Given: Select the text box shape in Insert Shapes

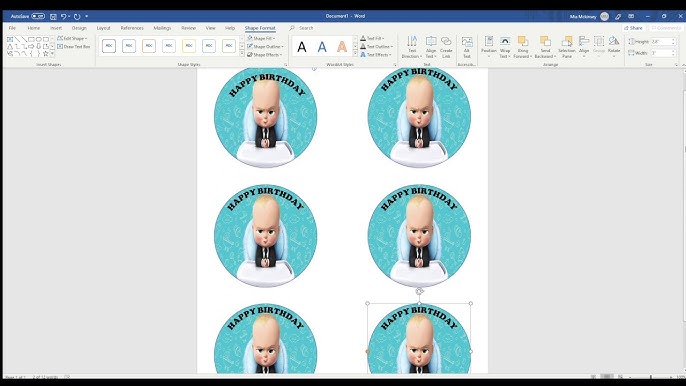Looking at the screenshot, I should click(x=10, y=39).
